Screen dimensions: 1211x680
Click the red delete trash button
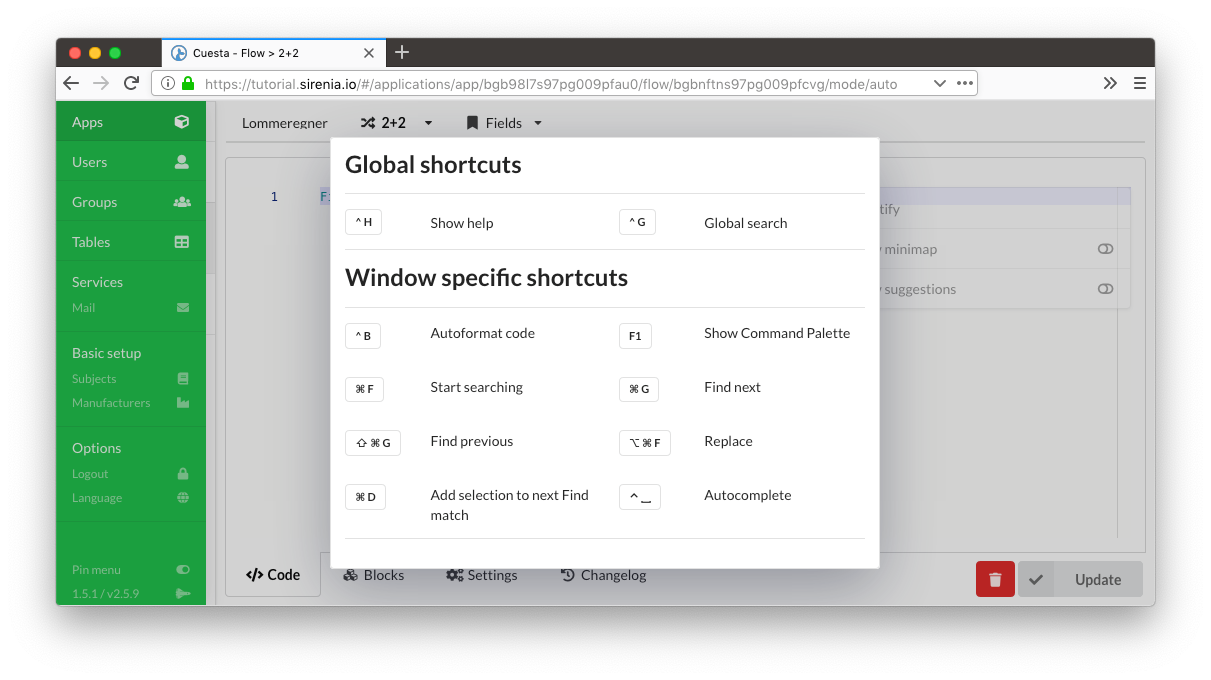tap(995, 578)
